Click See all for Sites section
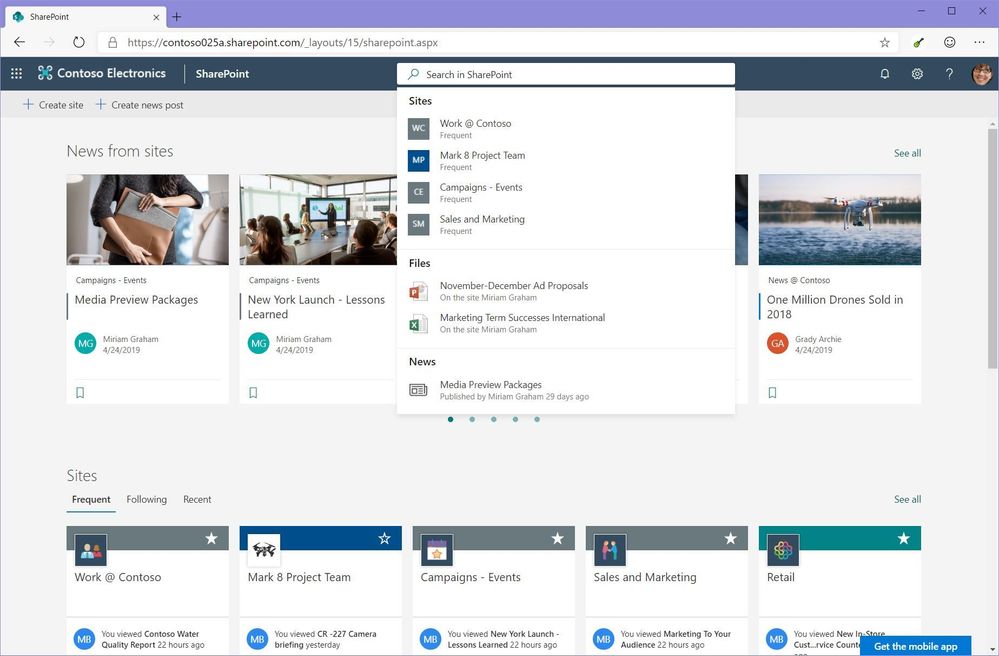This screenshot has width=999, height=656. click(907, 499)
